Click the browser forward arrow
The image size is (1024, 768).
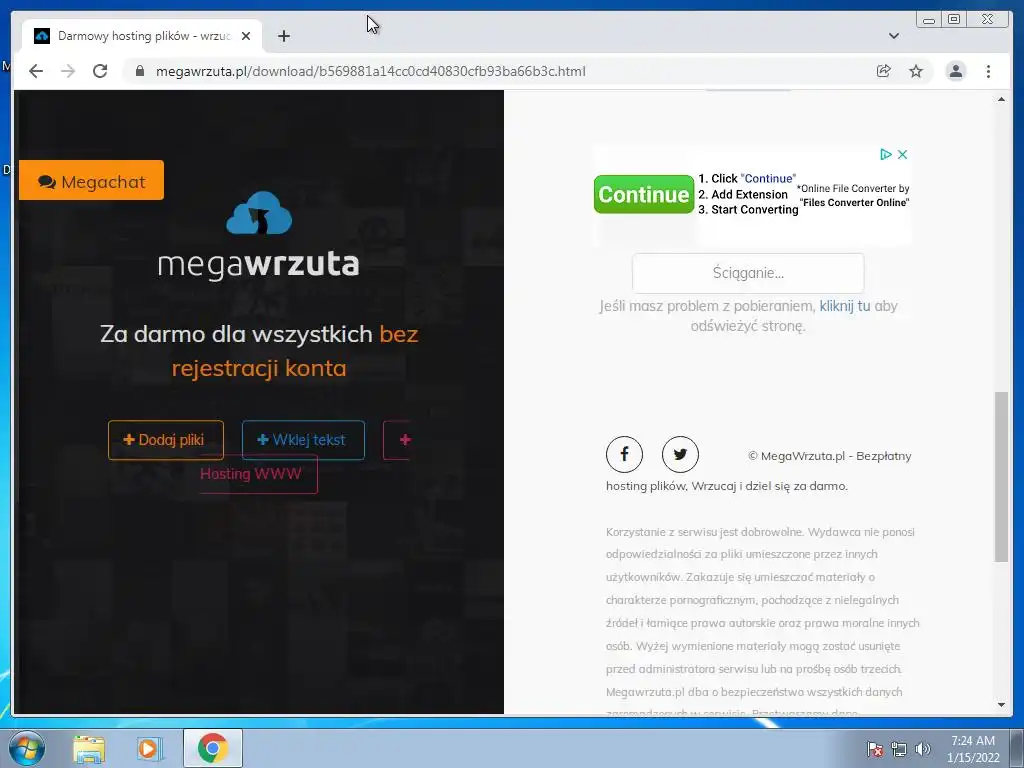pos(68,71)
